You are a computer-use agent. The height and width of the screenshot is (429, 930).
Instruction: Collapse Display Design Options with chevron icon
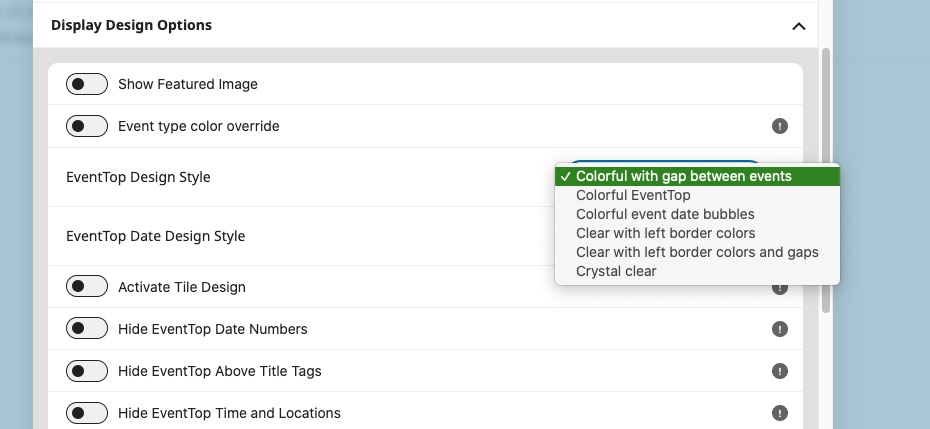798,26
